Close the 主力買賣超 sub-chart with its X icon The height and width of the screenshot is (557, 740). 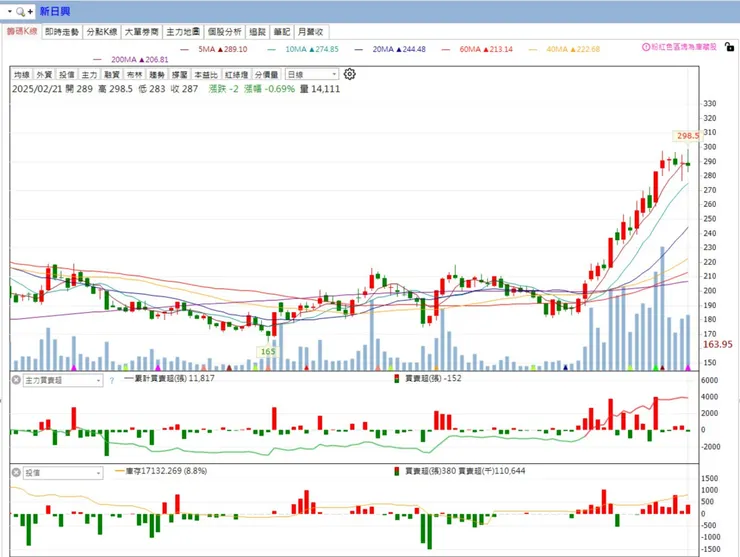point(16,380)
